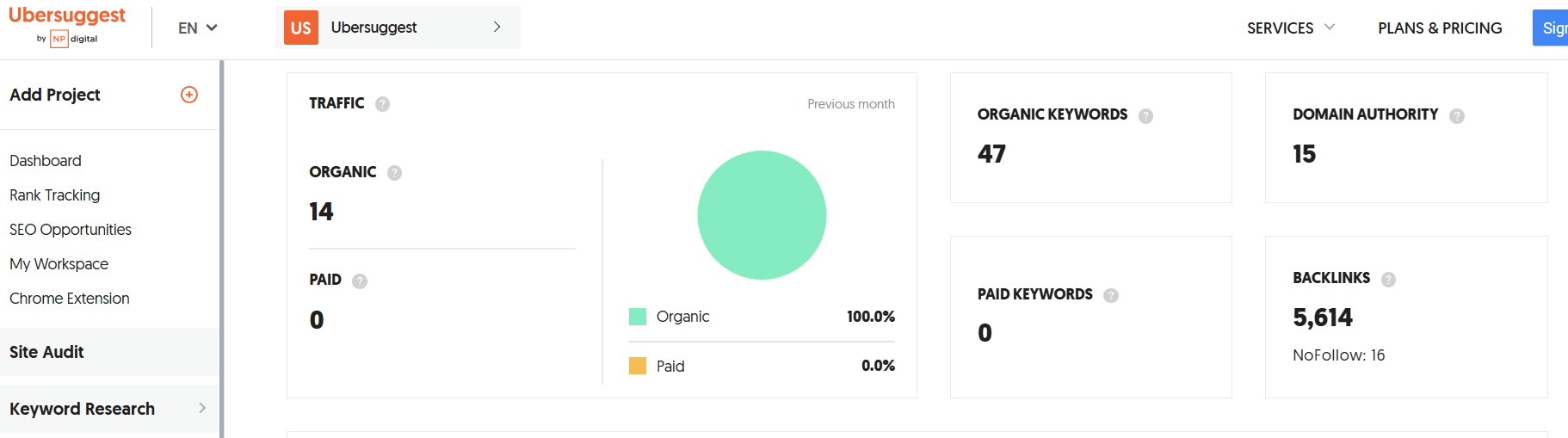Click the green traffic pie chart
1568x438 pixels.
pos(762,215)
